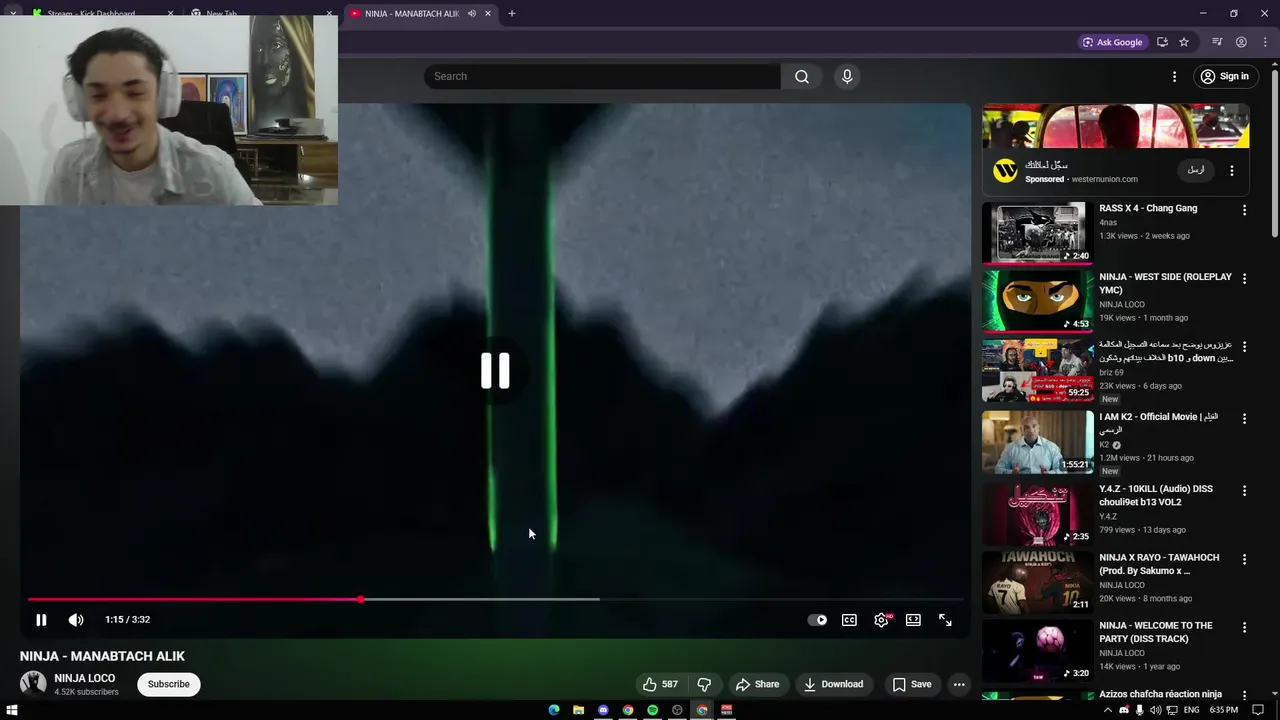Open Microsoft Edge from taskbar
The image size is (1280, 720).
[x=554, y=710]
